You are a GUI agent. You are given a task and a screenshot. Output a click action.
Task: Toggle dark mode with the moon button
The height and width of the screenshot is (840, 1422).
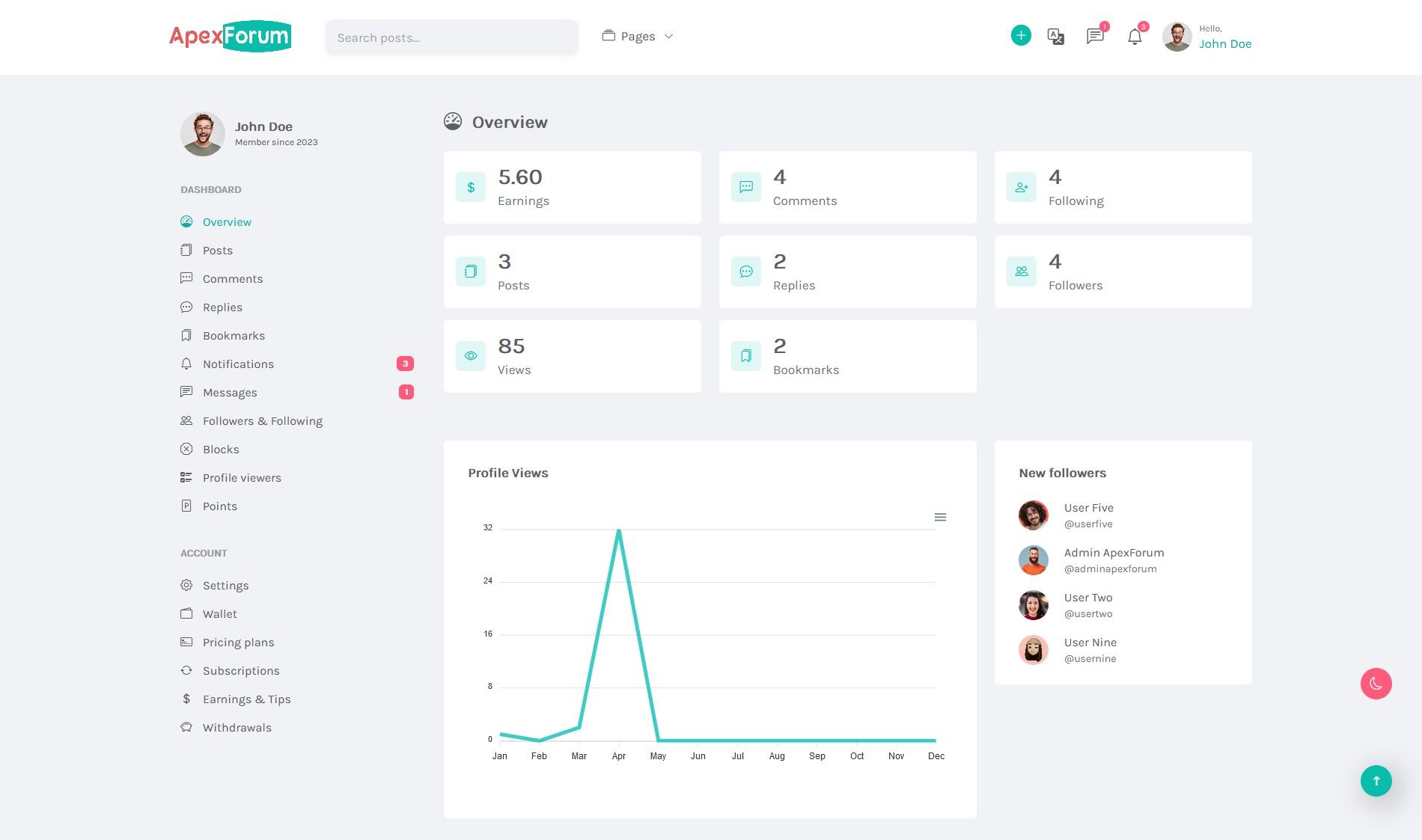(1376, 684)
